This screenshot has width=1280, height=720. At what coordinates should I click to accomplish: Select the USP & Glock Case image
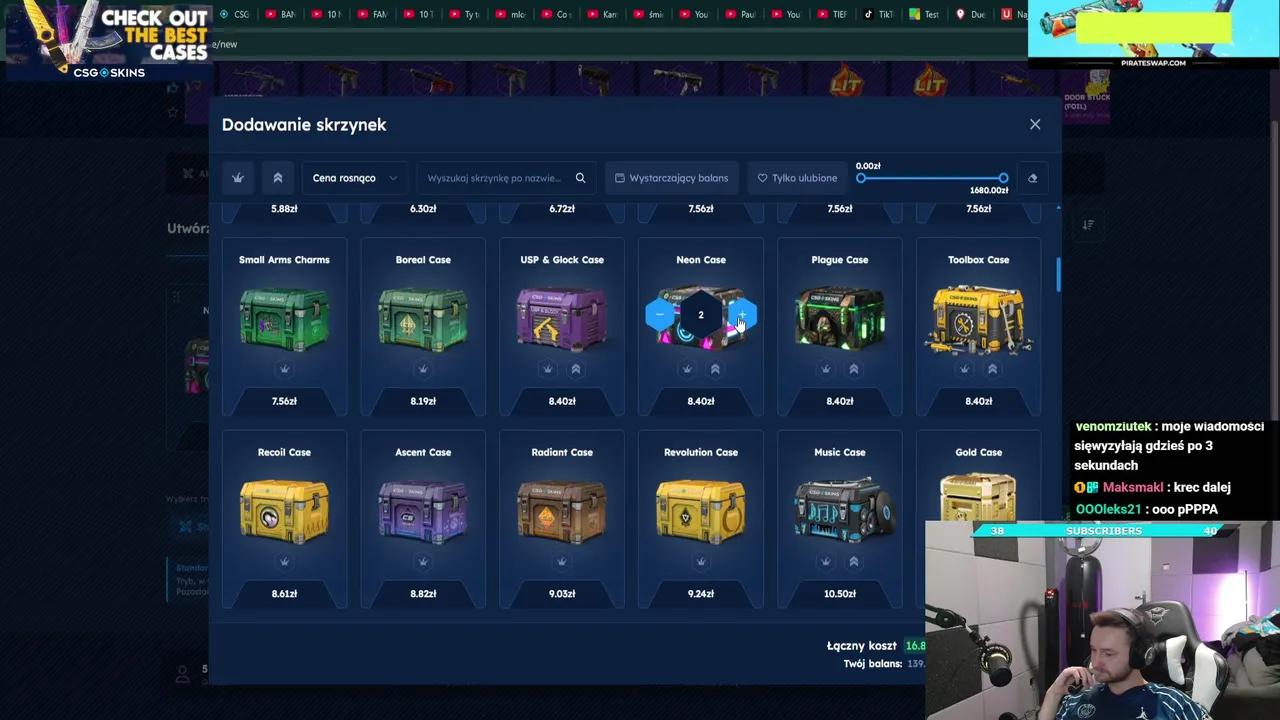562,318
